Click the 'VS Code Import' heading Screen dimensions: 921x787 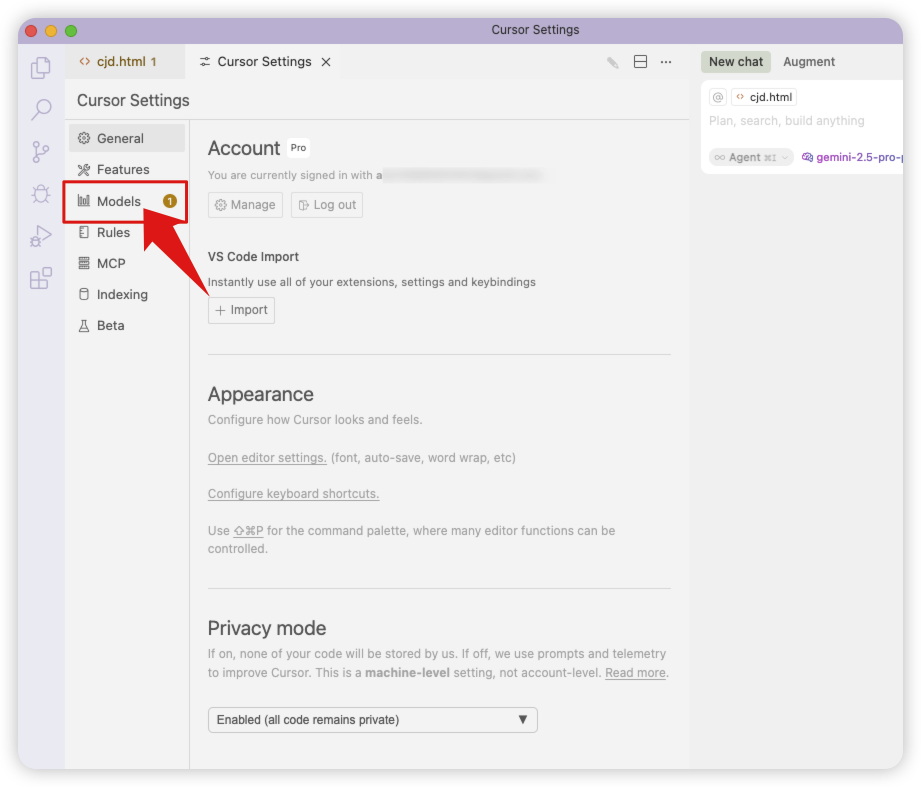coord(253,257)
